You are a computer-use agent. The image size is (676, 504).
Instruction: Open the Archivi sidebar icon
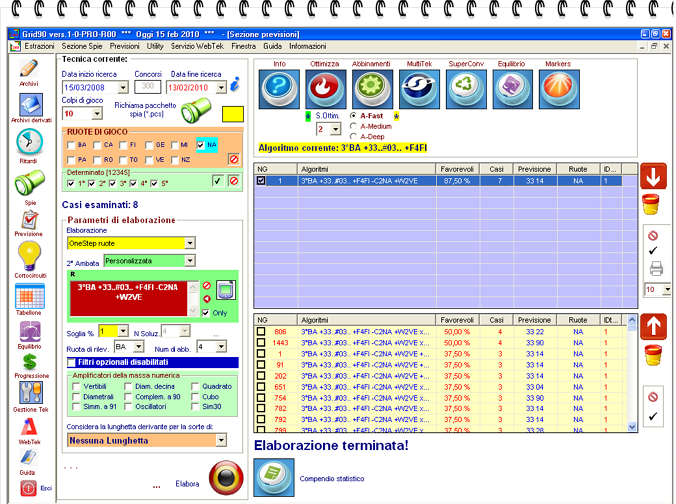pos(29,69)
